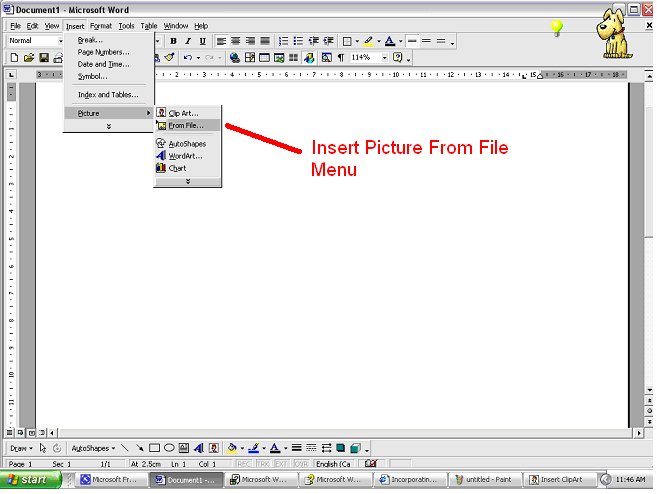Screen dimensions: 657x494
Task: Choose the Select Objects pointer tool
Action: click(x=43, y=448)
